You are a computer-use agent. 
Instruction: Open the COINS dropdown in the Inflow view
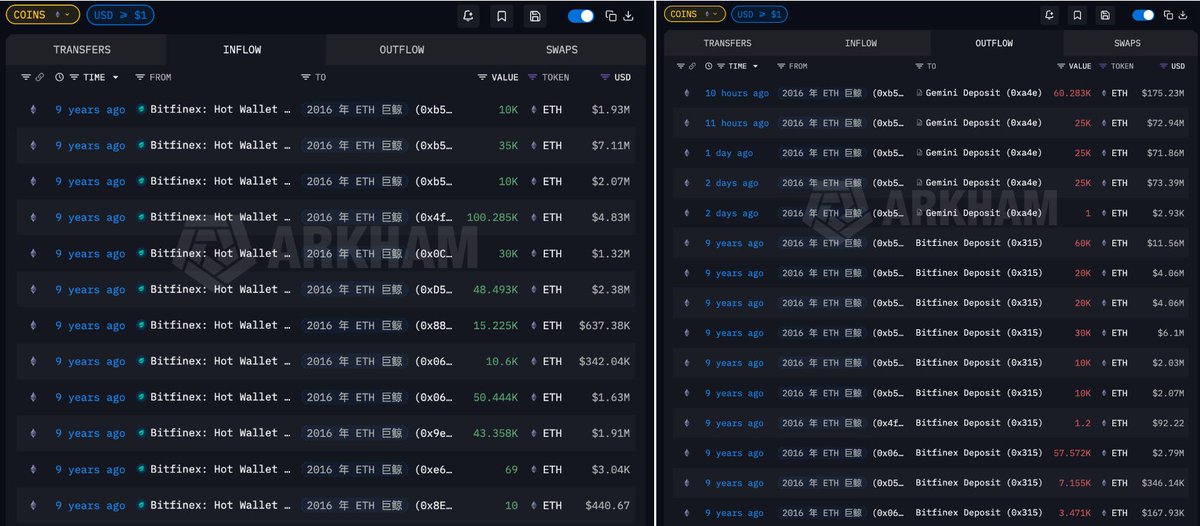tap(42, 15)
